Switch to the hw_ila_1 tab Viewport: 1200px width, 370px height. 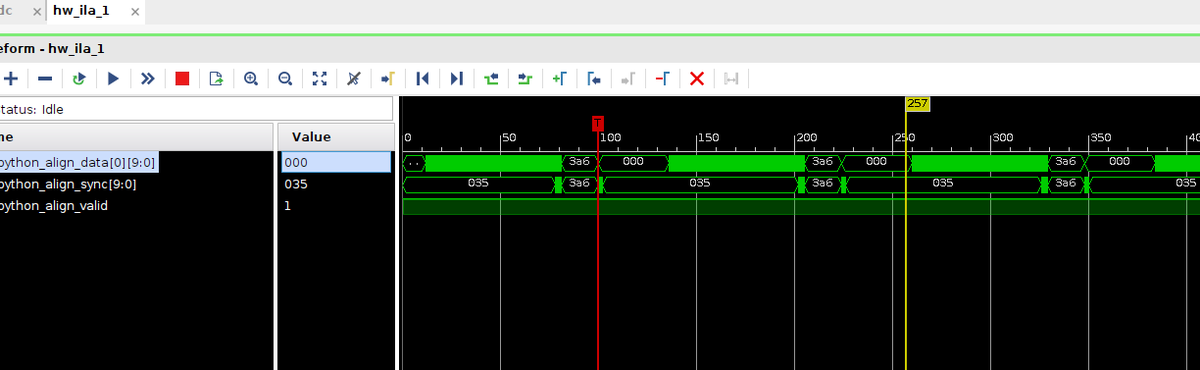click(x=81, y=10)
